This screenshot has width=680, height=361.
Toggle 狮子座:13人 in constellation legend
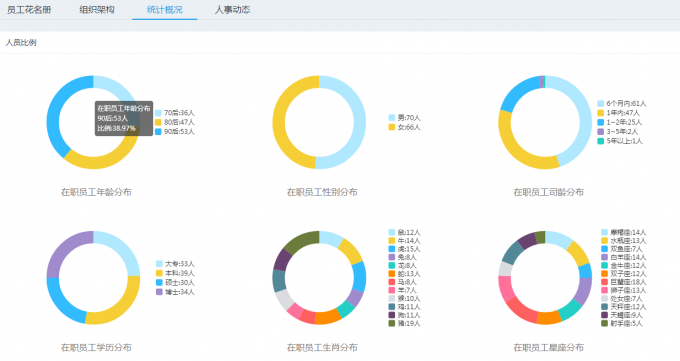624,290
